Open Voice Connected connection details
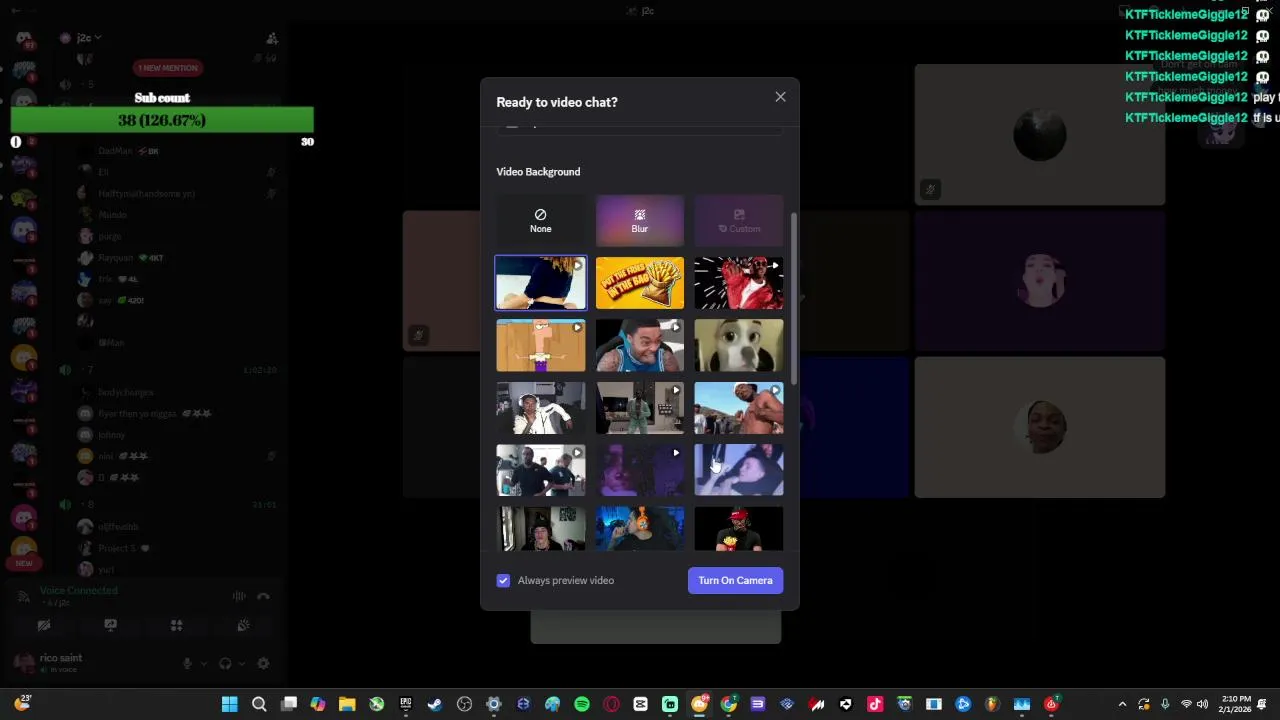The image size is (1280, 720). (x=78, y=591)
